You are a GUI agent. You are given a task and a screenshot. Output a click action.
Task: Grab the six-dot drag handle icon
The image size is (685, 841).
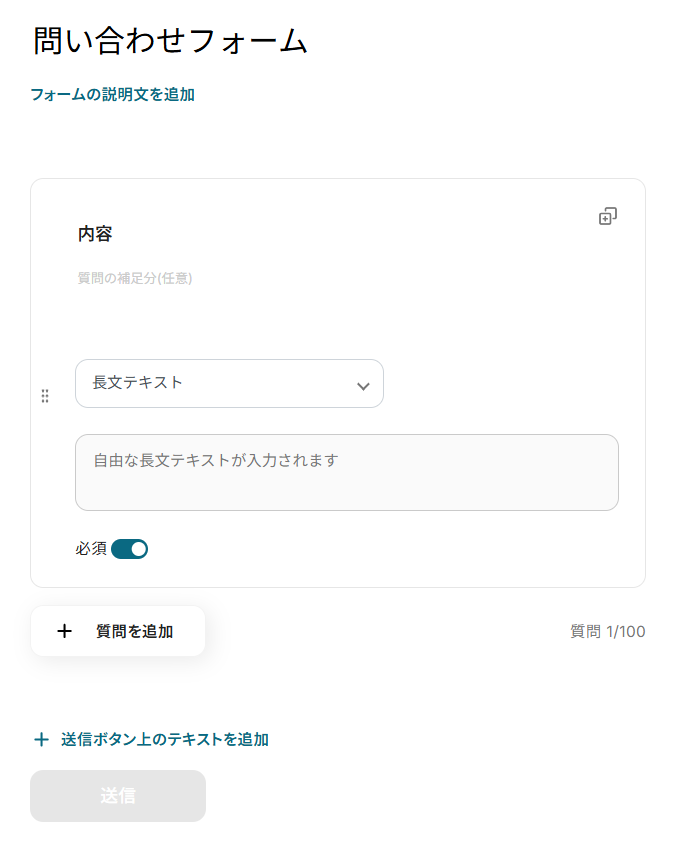pyautogui.click(x=45, y=396)
